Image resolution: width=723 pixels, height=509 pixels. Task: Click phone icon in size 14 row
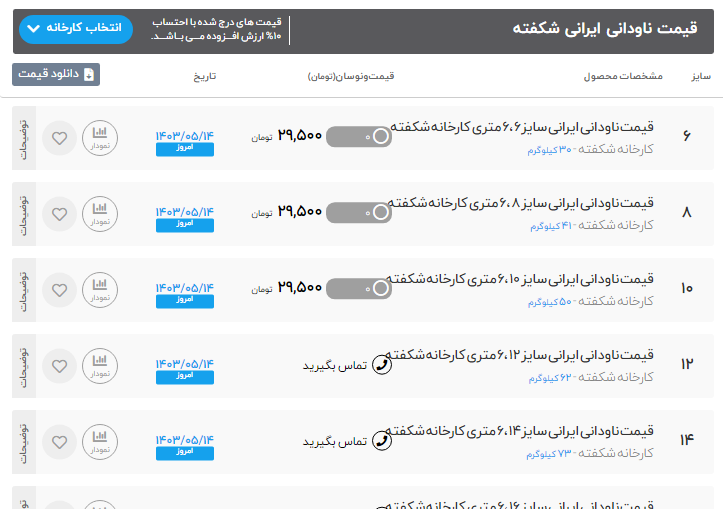point(381,441)
